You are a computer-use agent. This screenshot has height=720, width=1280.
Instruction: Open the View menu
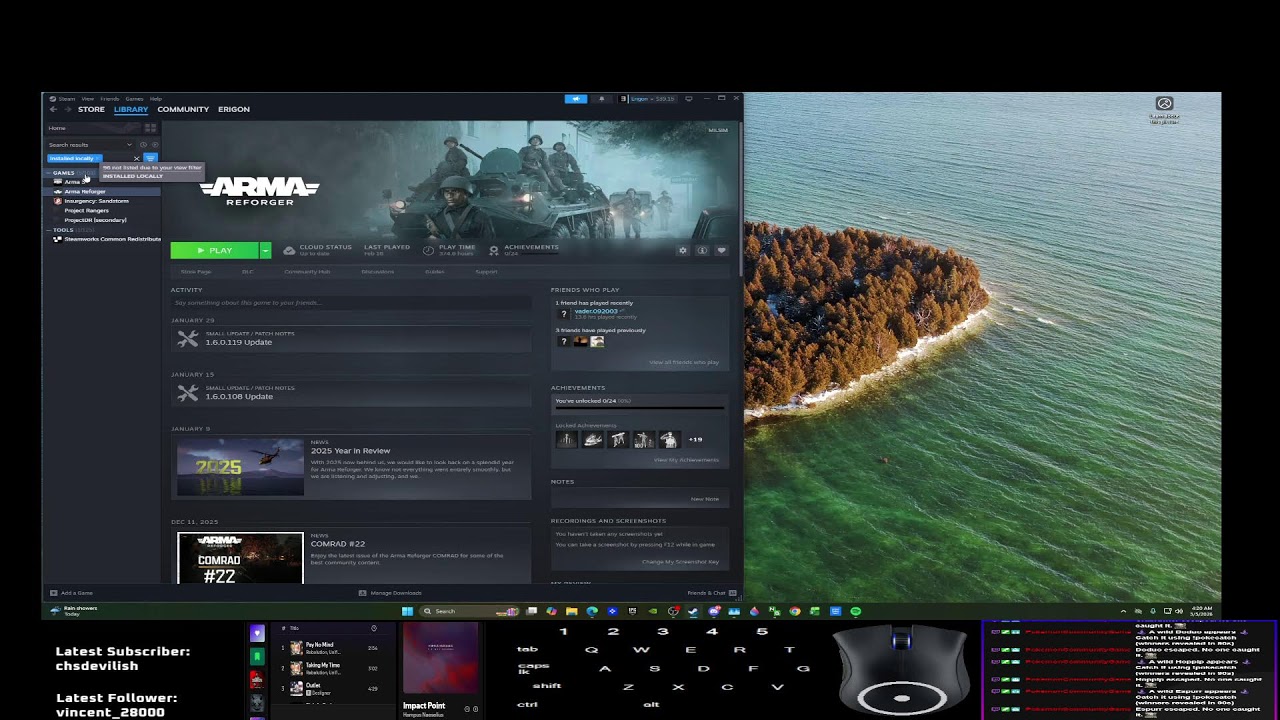coord(88,99)
